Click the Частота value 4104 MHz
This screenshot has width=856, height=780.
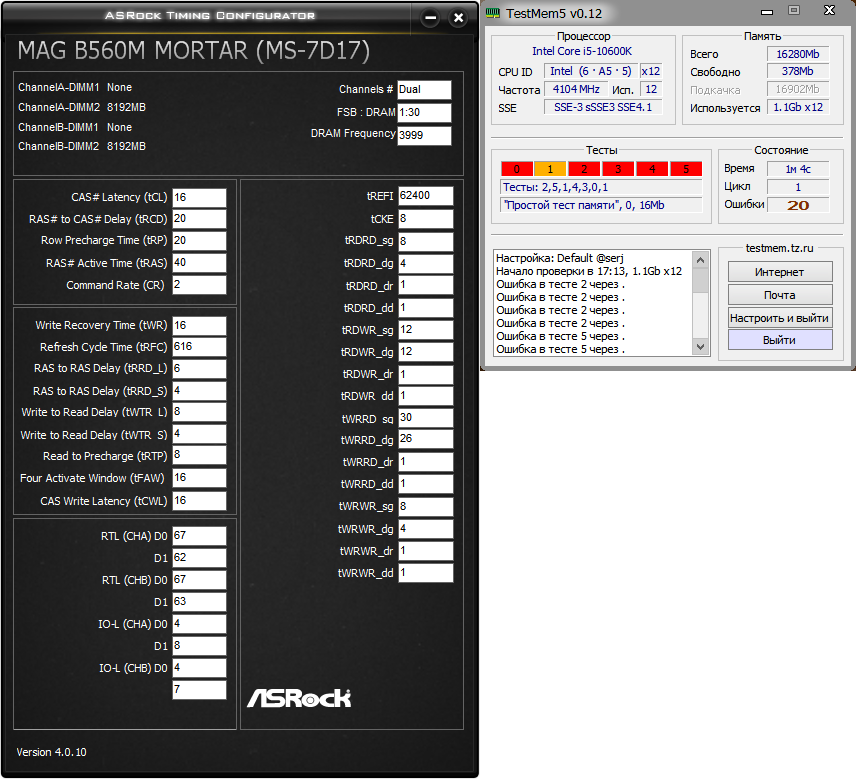click(576, 90)
